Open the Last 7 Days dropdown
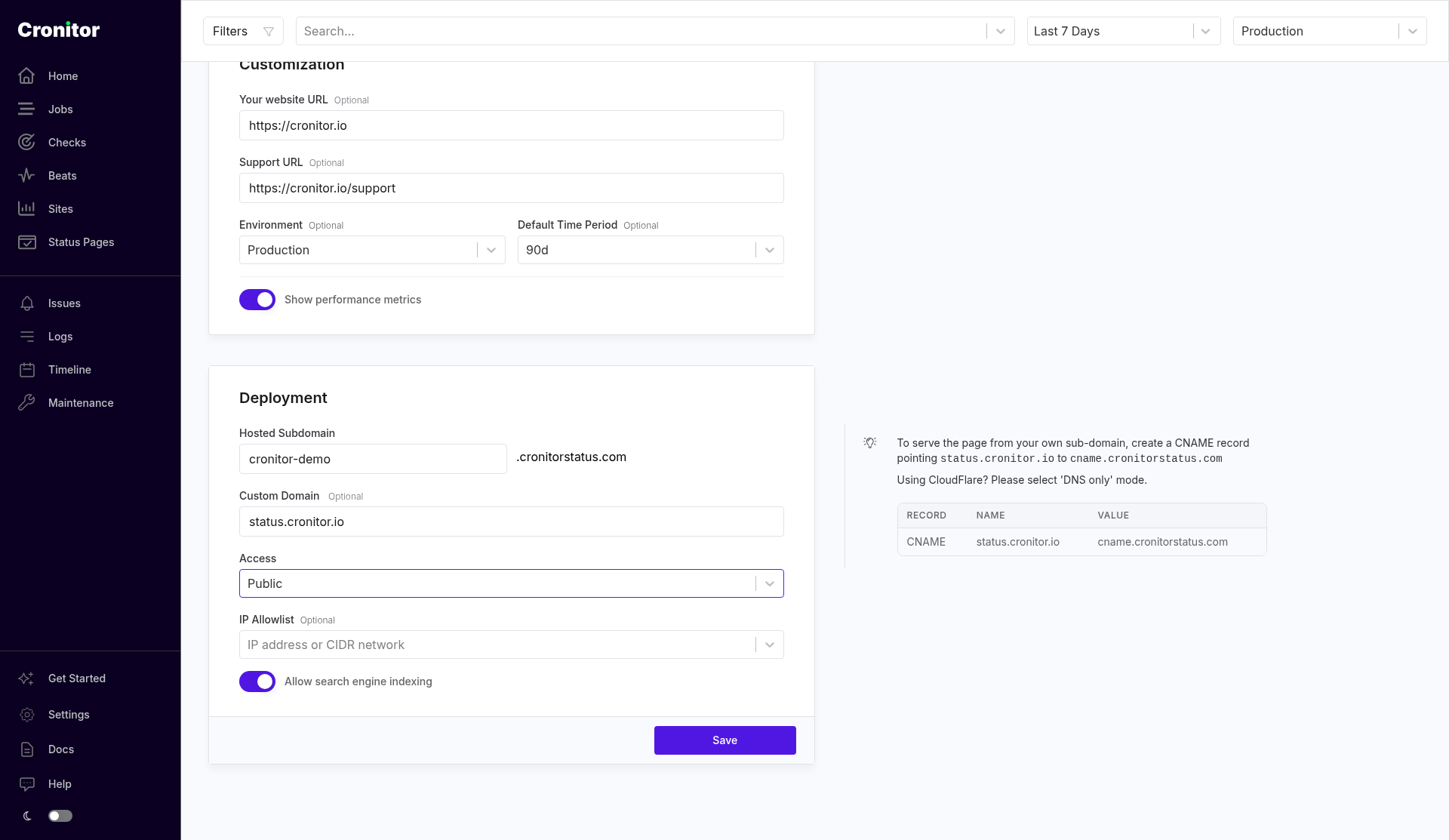Image resolution: width=1449 pixels, height=840 pixels. 1124,32
